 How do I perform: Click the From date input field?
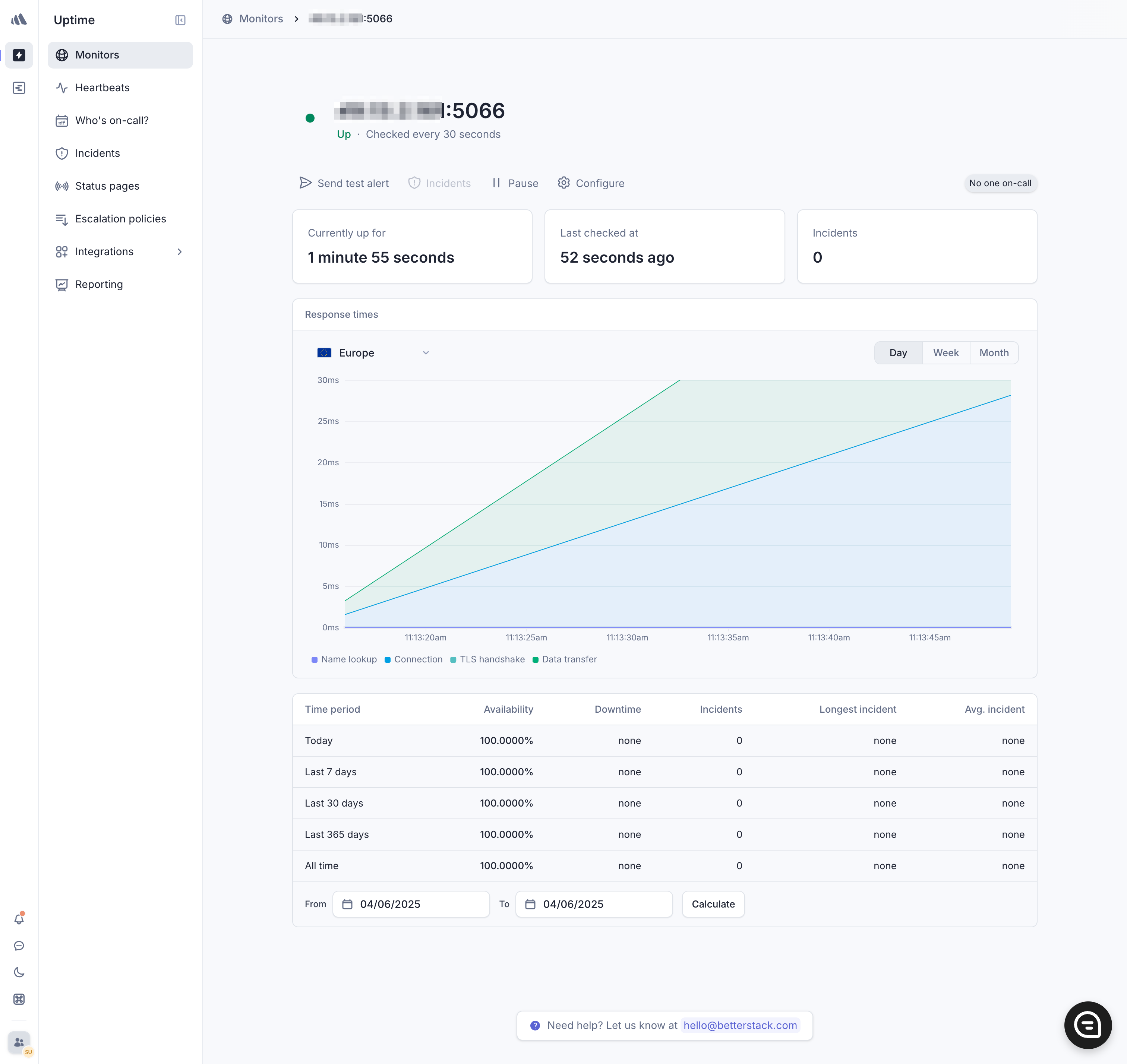click(x=411, y=904)
